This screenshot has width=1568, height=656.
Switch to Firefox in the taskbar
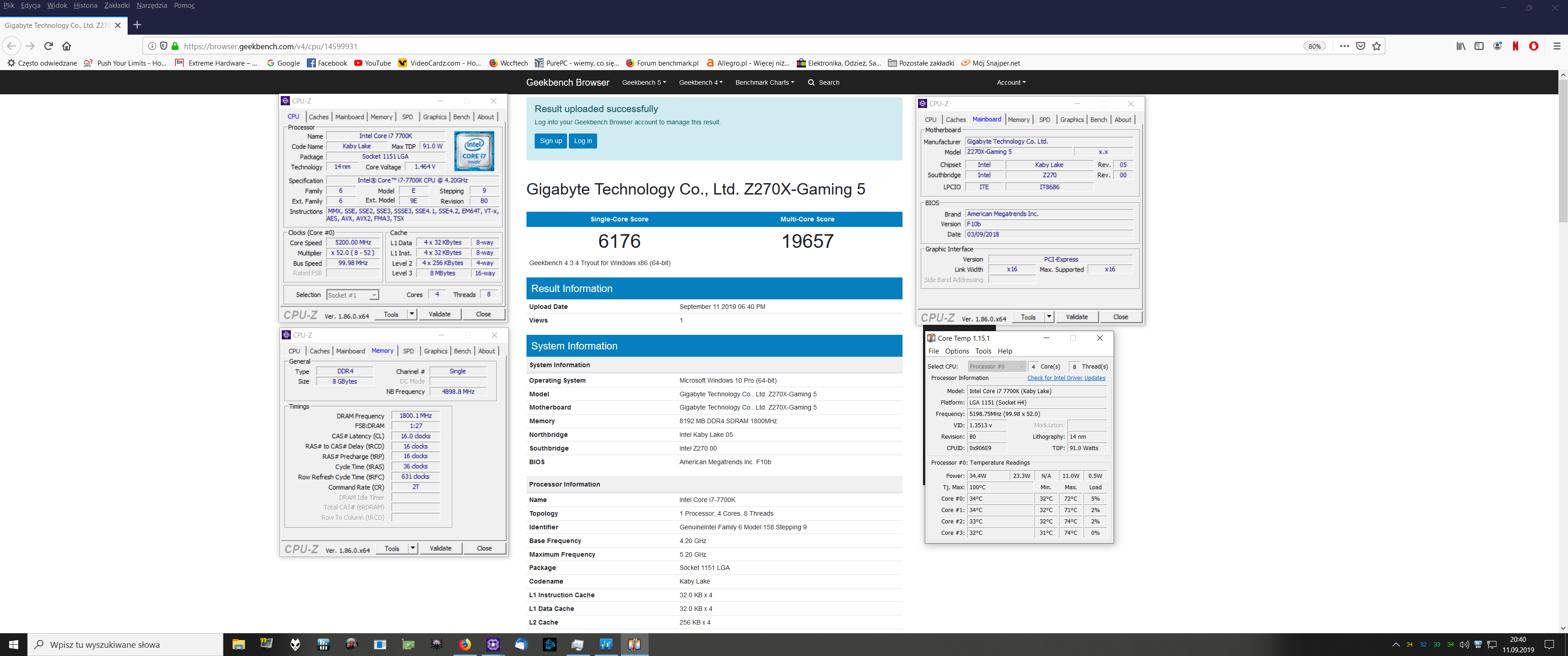click(465, 645)
